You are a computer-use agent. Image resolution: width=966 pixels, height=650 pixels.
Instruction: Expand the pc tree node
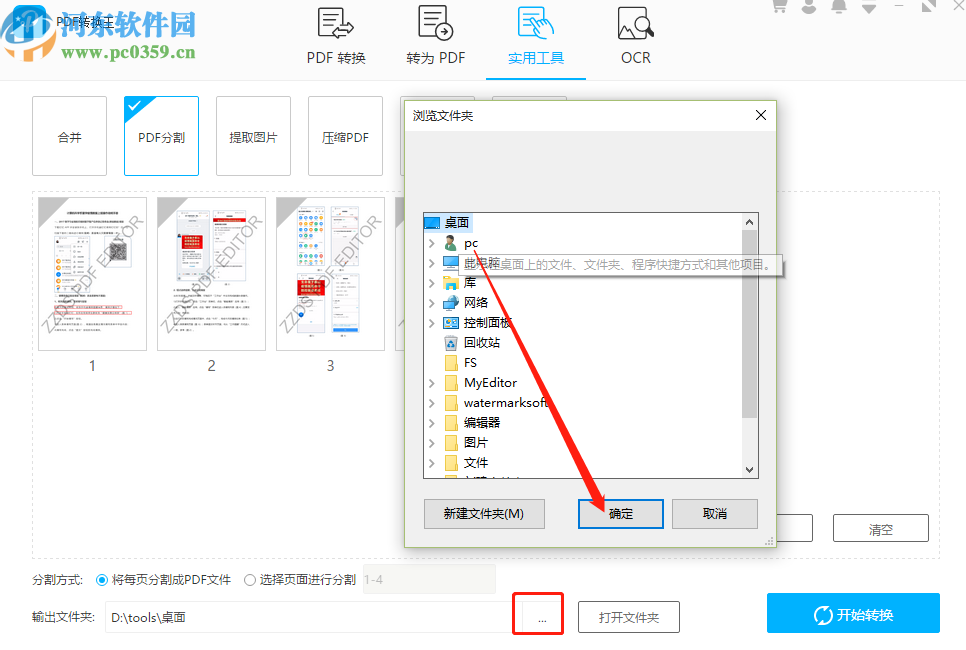432,243
